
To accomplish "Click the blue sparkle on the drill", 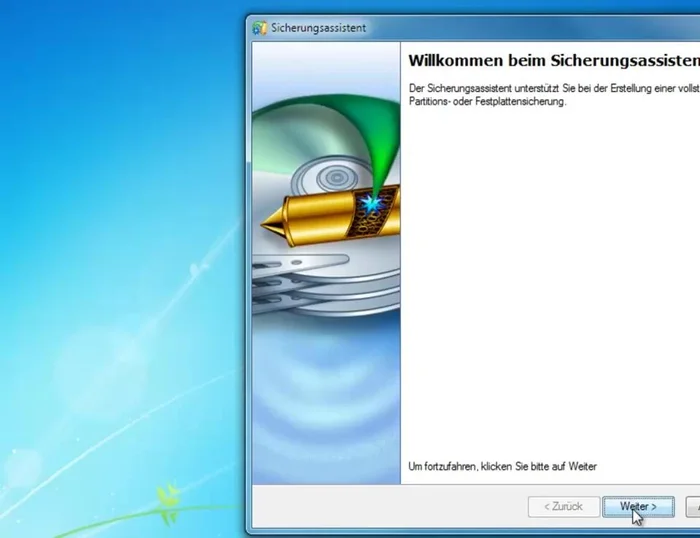I will click(x=372, y=205).
